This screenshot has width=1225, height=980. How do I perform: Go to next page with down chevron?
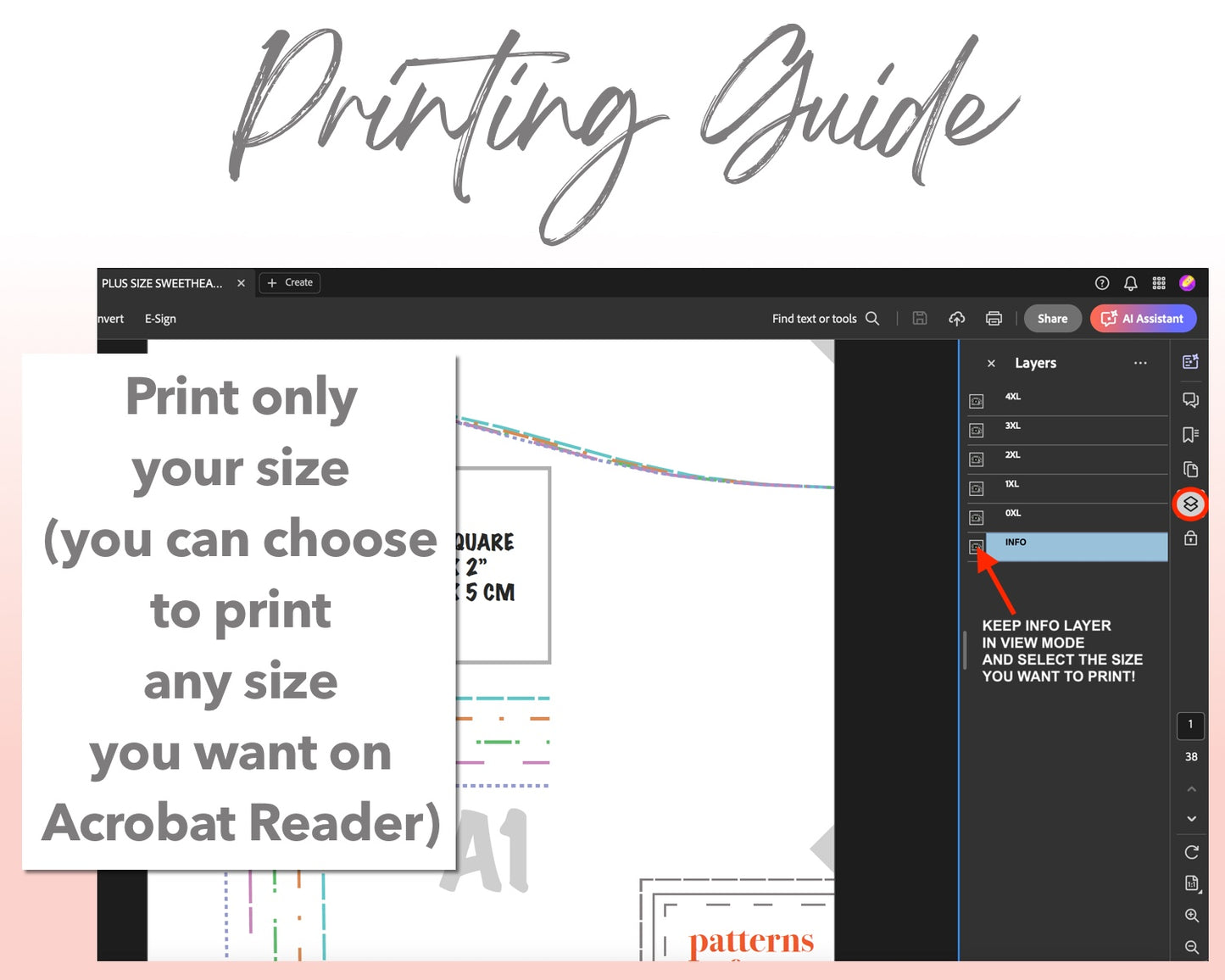pyautogui.click(x=1191, y=819)
